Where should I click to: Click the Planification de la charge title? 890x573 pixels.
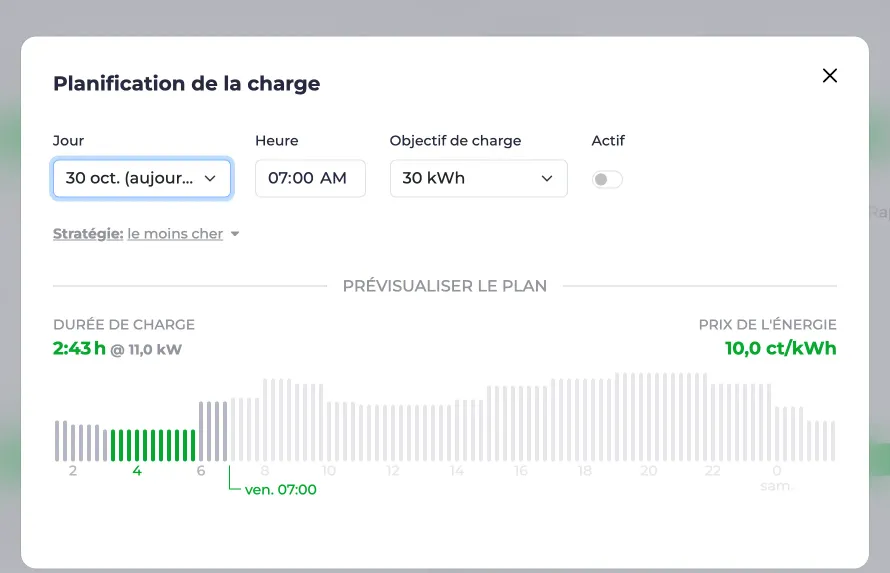pos(186,83)
